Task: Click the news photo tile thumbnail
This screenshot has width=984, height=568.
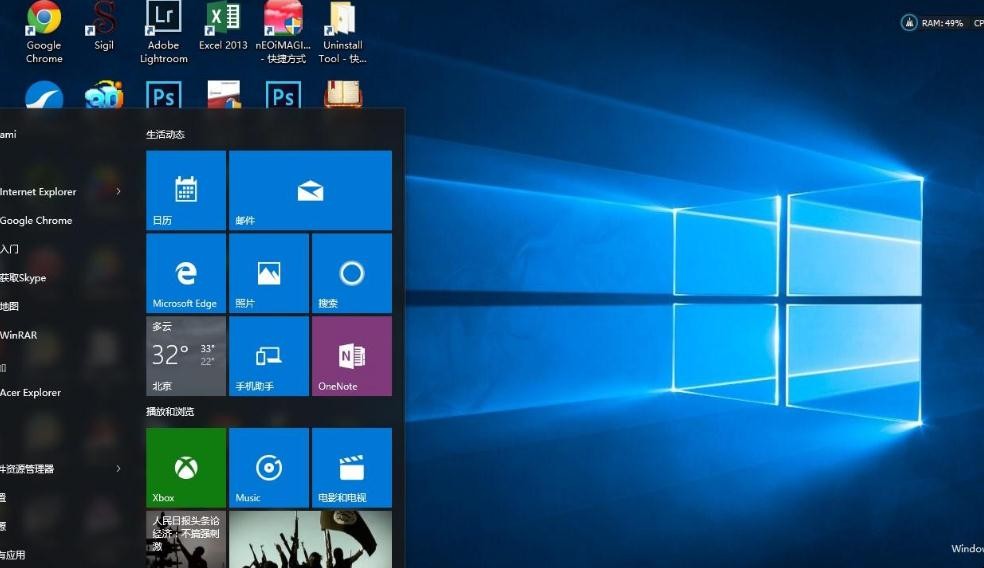Action: [310, 539]
